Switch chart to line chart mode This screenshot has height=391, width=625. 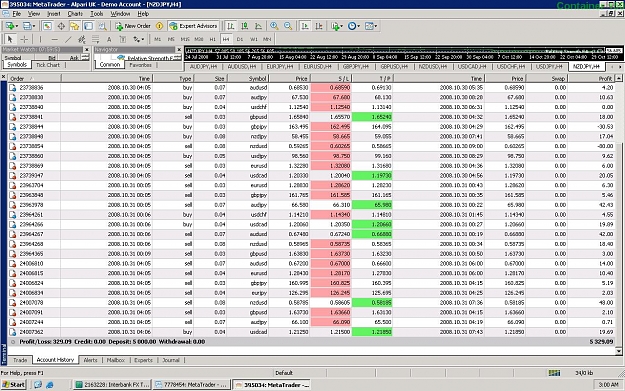(258, 26)
